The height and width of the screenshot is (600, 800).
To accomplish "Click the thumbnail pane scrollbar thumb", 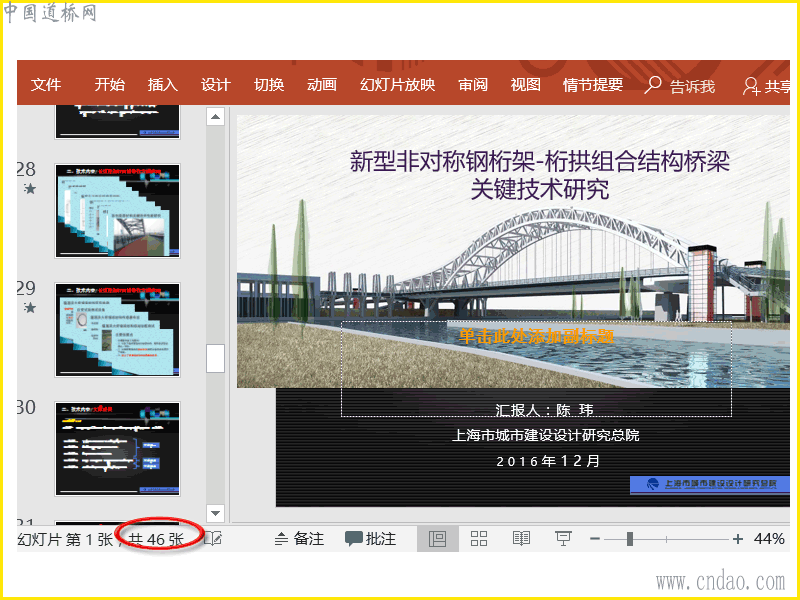I will [215, 358].
